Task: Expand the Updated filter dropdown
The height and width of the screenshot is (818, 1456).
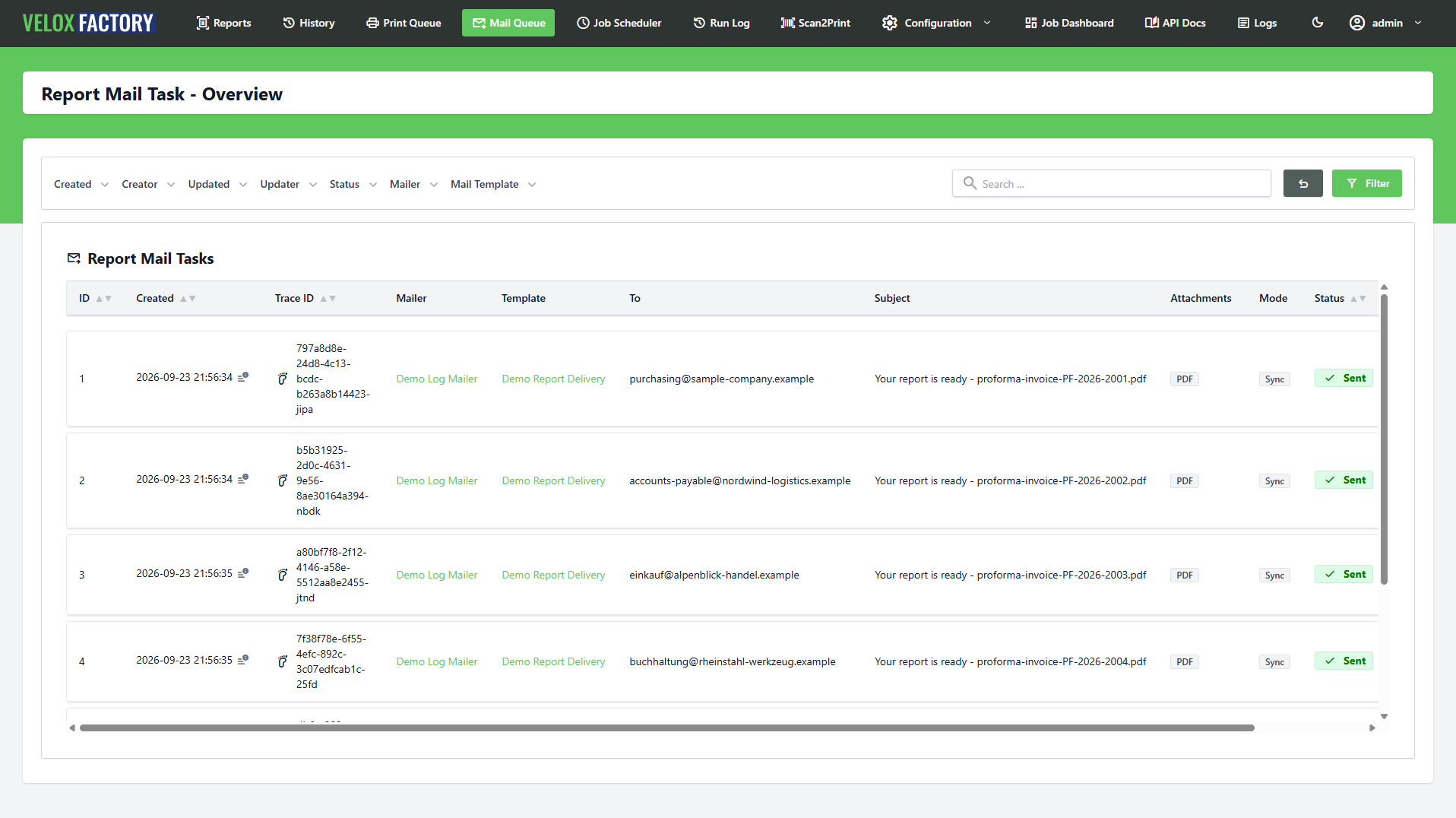Action: point(217,184)
